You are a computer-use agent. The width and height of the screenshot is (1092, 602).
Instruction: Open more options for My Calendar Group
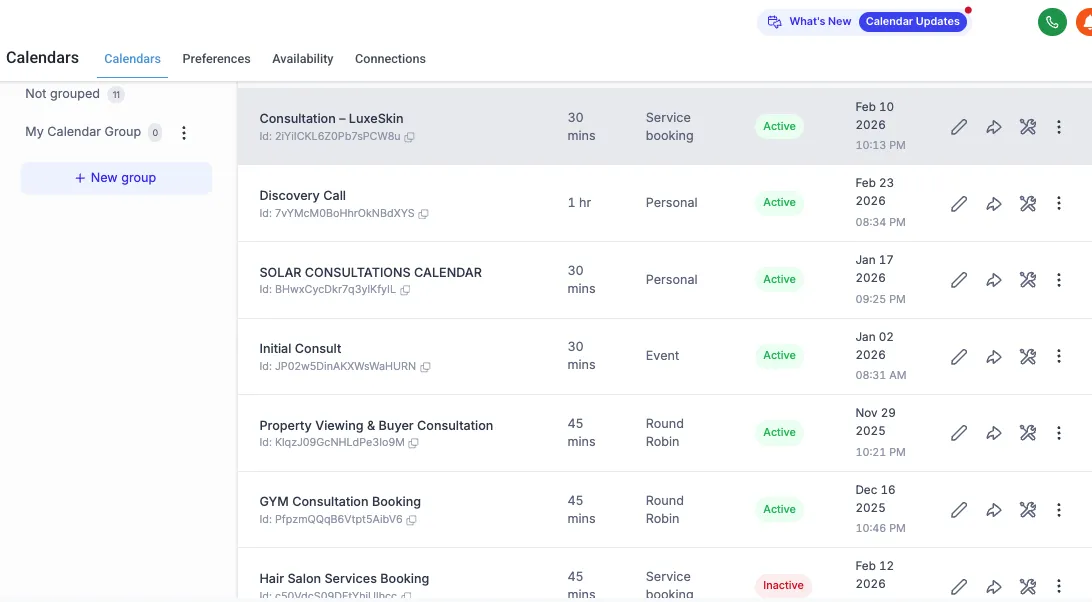pos(184,133)
